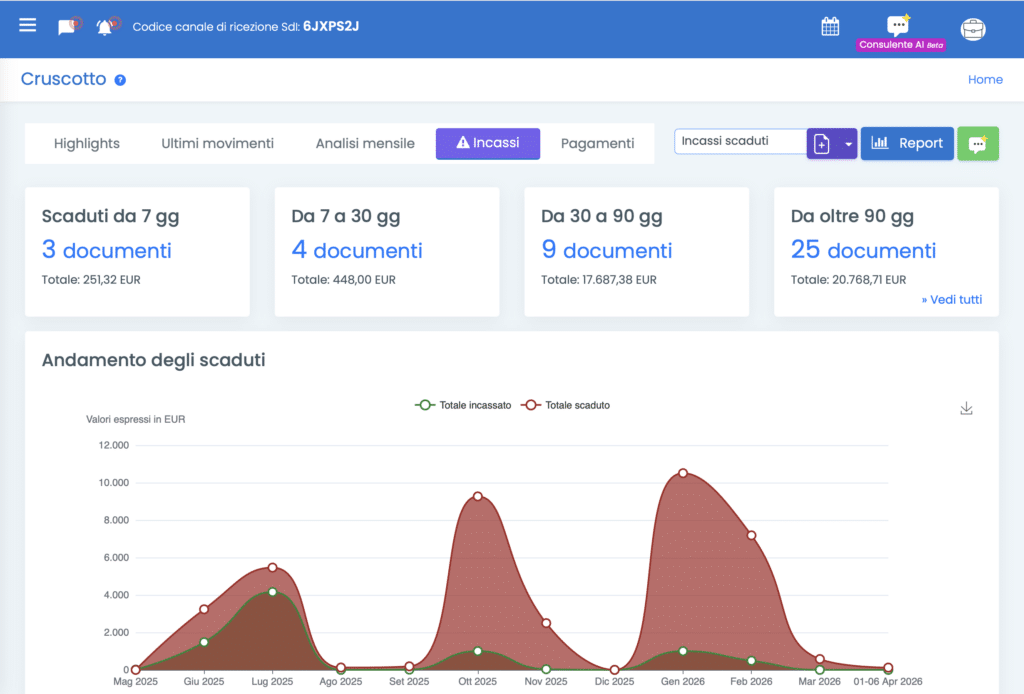The width and height of the screenshot is (1024, 694).
Task: Toggle the Totale incassato legend series
Action: 464,405
